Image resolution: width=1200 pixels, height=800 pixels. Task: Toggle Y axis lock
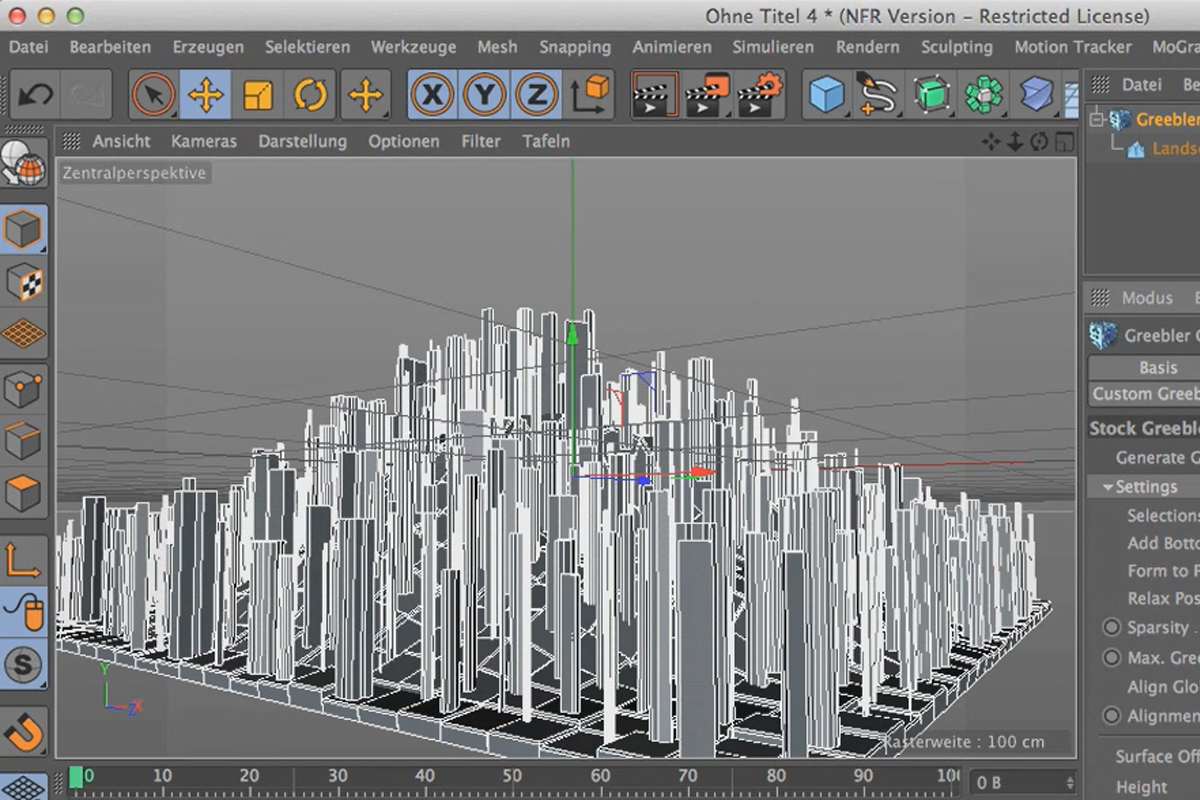tap(485, 96)
